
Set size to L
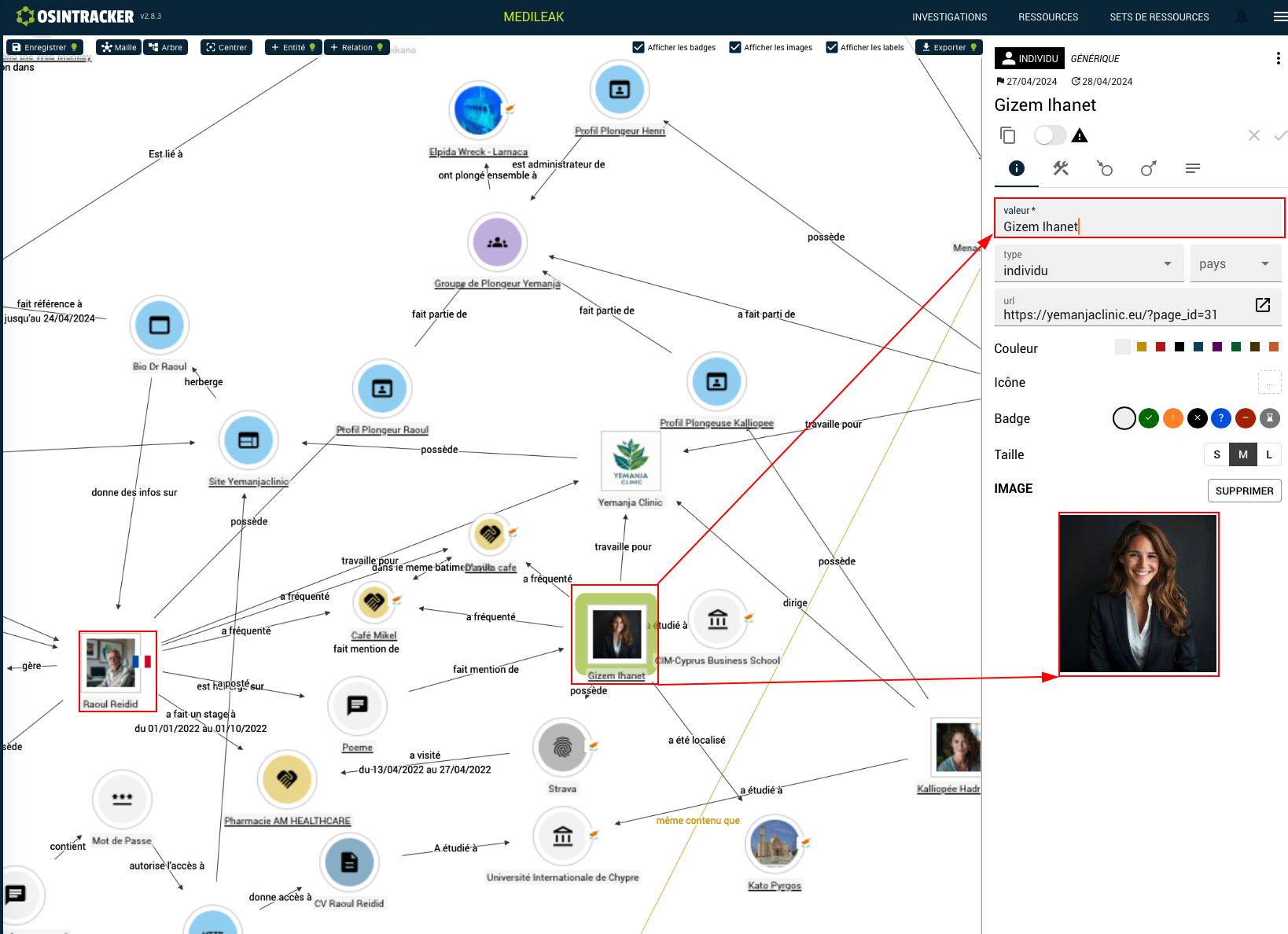[1269, 454]
